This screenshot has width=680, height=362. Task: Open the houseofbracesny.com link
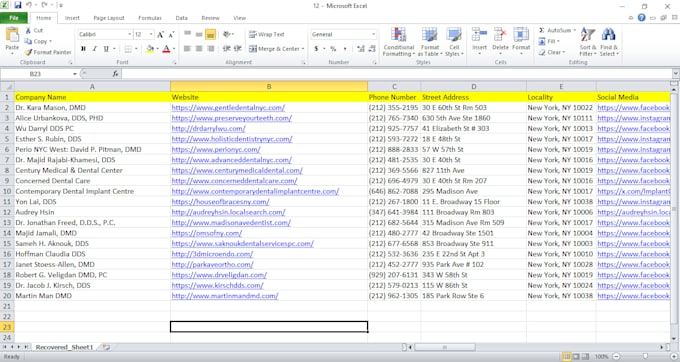coord(220,202)
